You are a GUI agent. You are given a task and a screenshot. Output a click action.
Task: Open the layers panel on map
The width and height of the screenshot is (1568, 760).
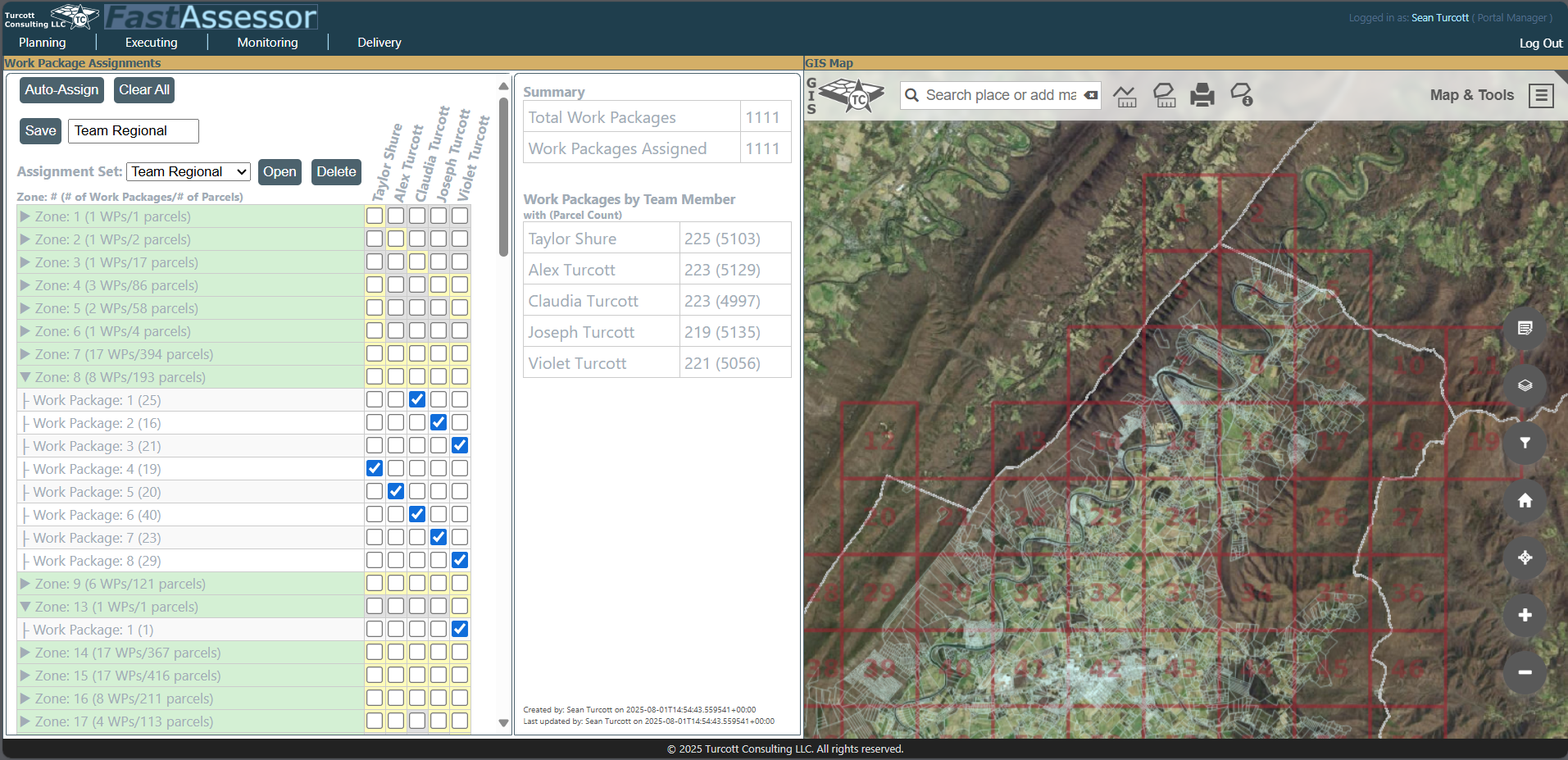1525,386
